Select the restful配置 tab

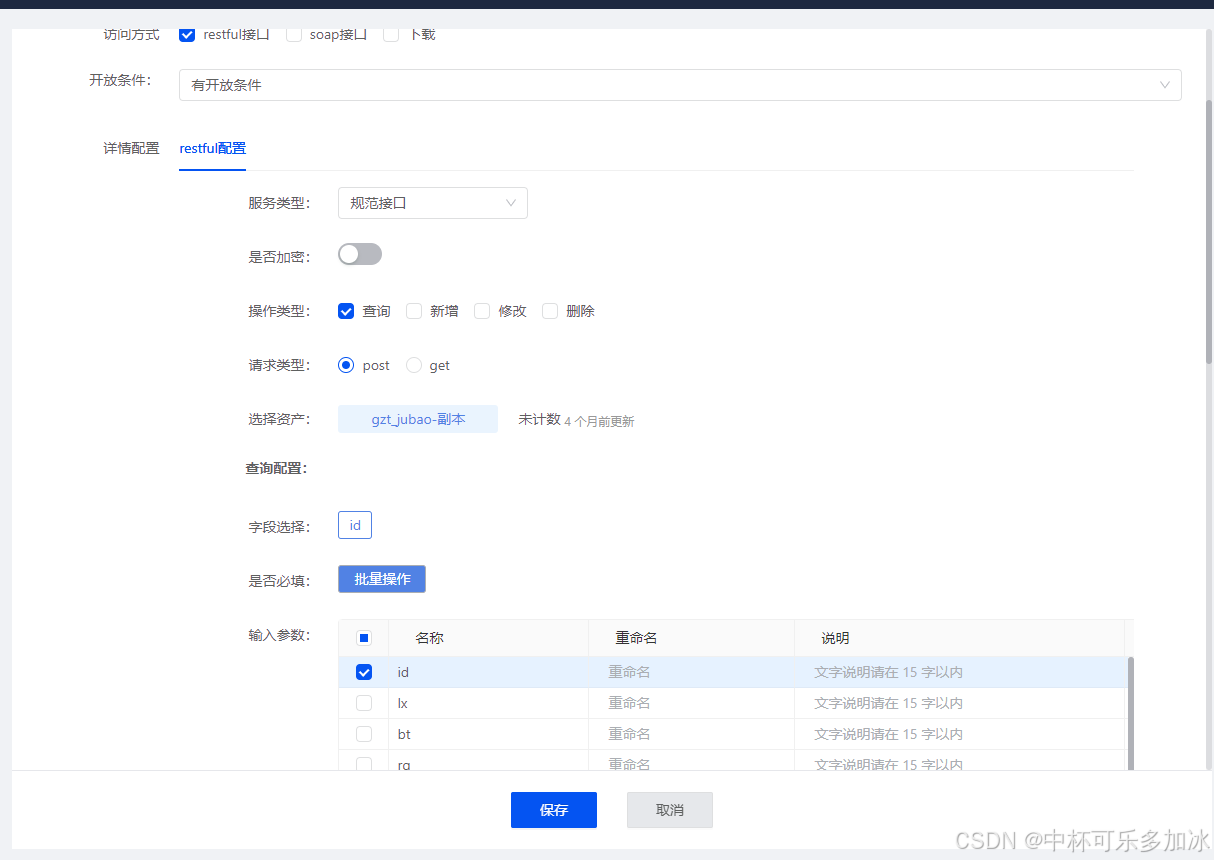pos(212,148)
